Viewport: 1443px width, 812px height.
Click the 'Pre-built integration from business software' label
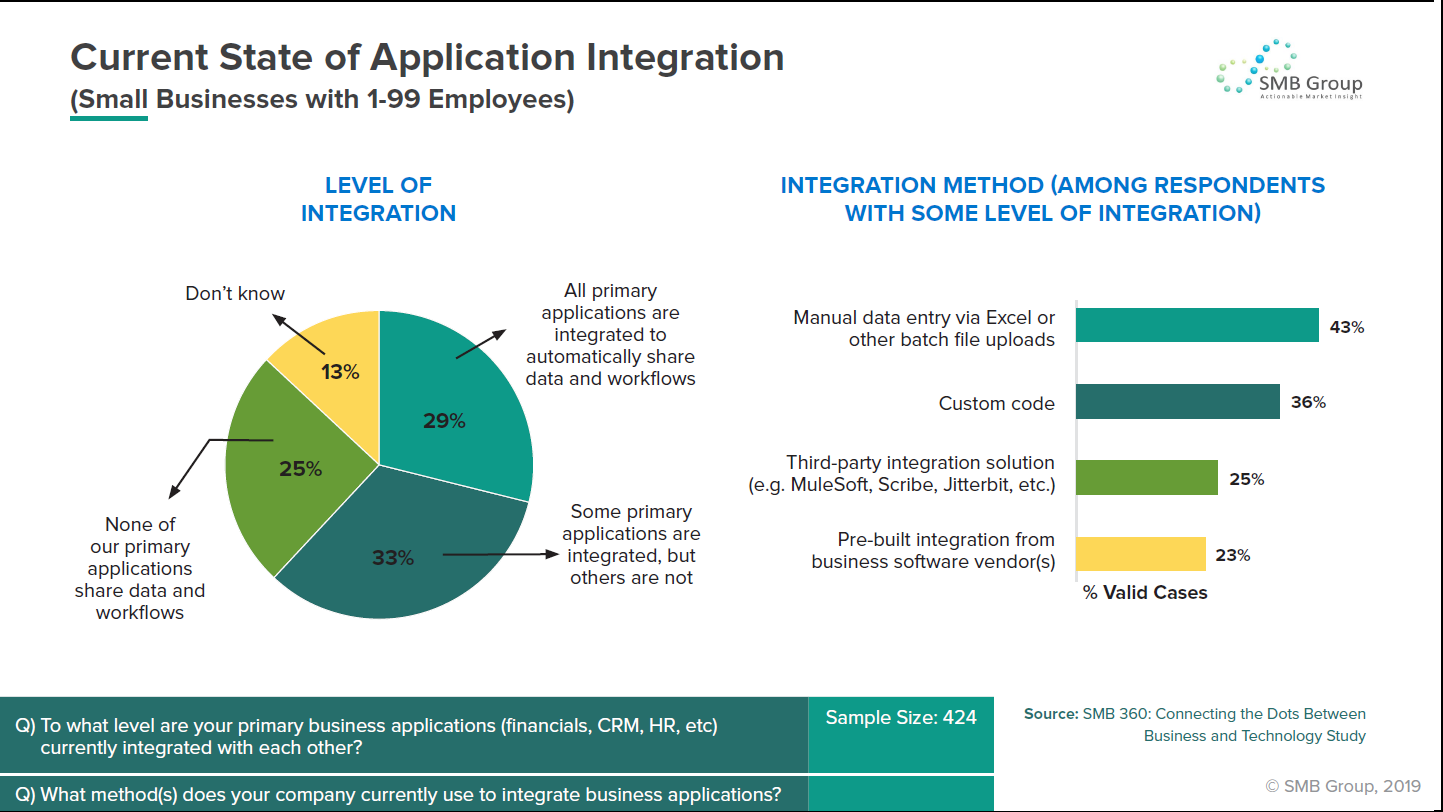point(933,551)
